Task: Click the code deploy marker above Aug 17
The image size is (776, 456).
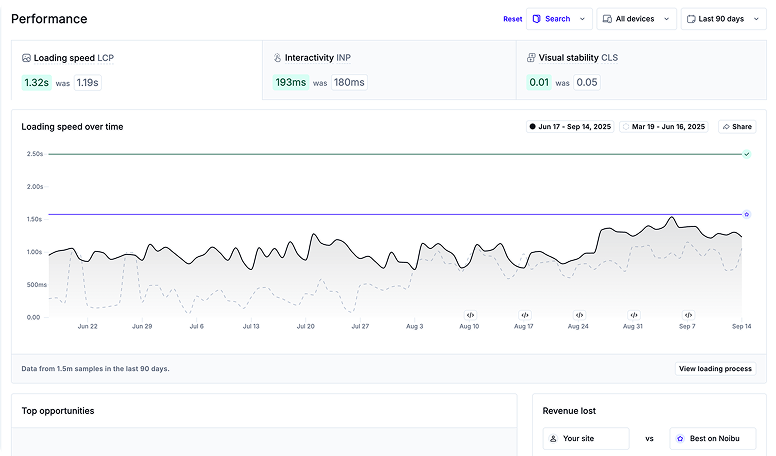Action: click(x=525, y=314)
